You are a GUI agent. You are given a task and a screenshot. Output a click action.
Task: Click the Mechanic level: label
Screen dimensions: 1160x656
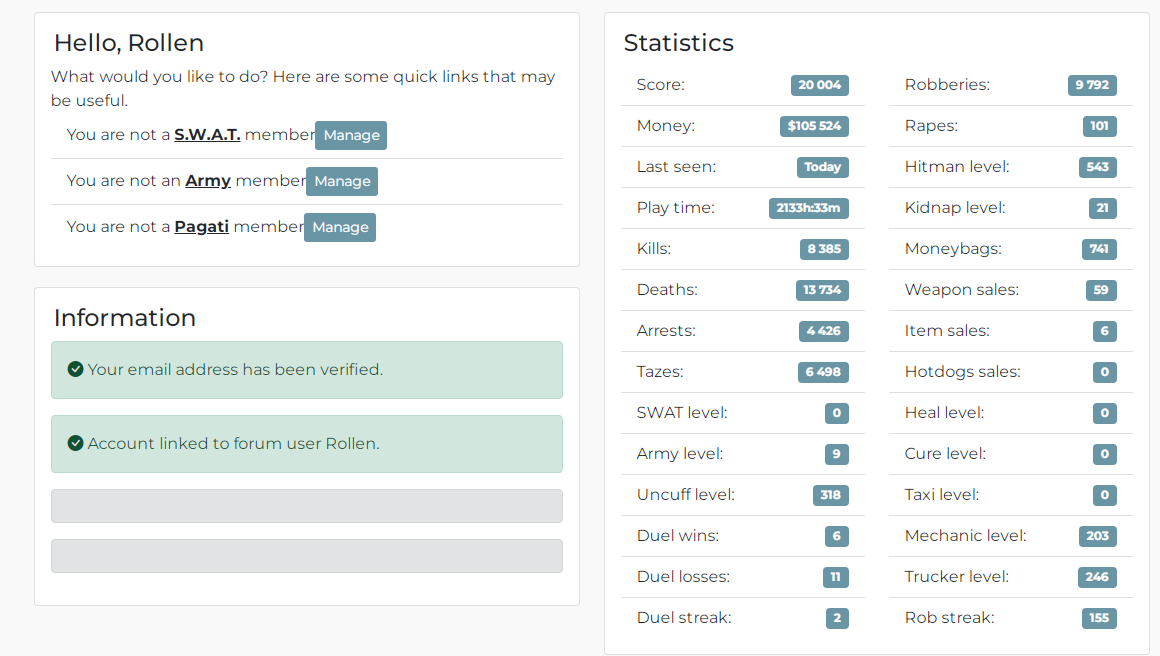[x=965, y=535]
